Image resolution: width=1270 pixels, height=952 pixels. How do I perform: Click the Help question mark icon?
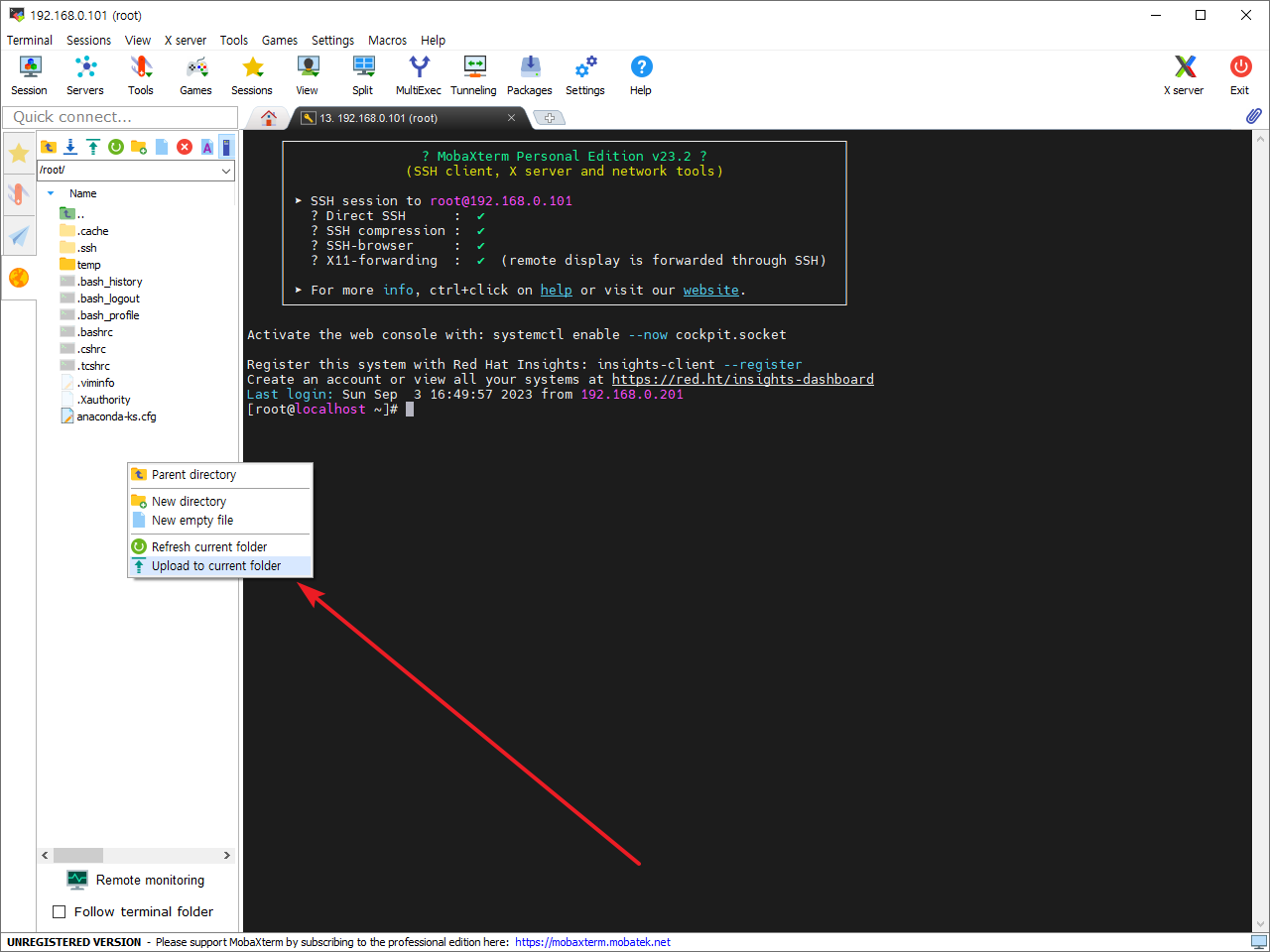641,75
